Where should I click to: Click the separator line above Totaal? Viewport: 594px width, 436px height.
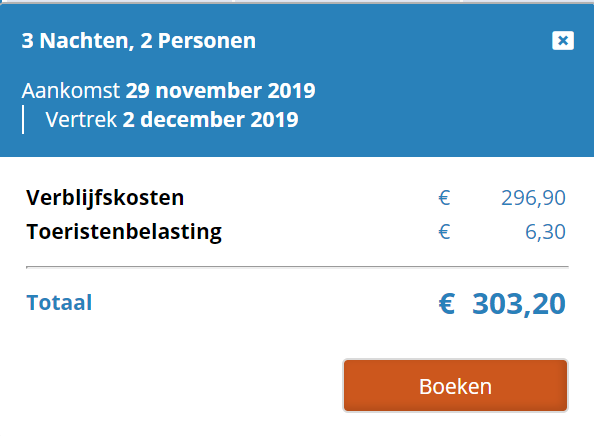coord(297,267)
